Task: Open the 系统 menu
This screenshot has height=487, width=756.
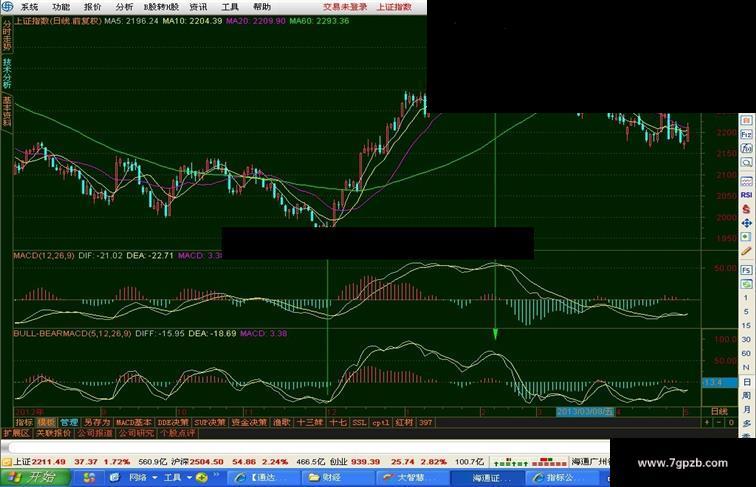Action: [x=29, y=7]
